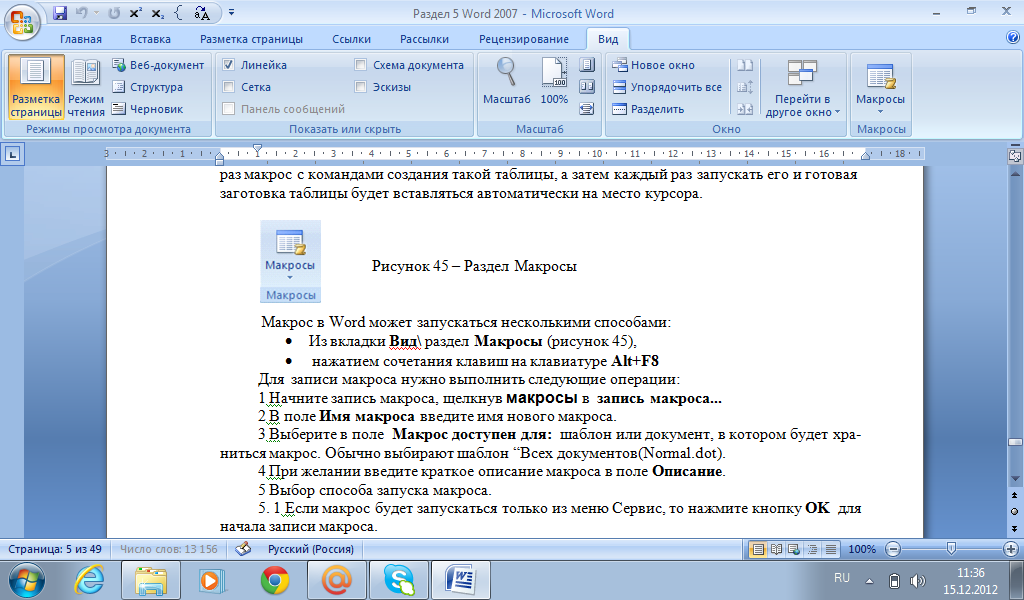
Task: Click the zoom slider in the status bar
Action: click(x=950, y=549)
